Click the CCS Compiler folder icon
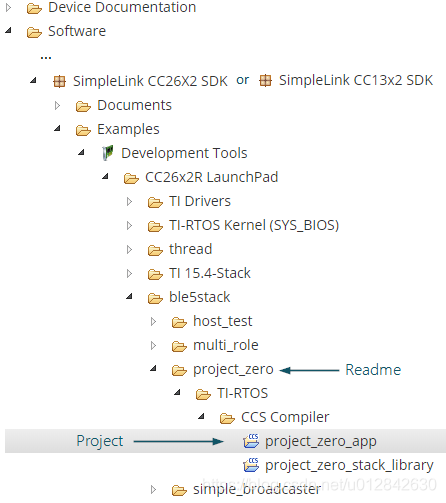 coord(227,418)
